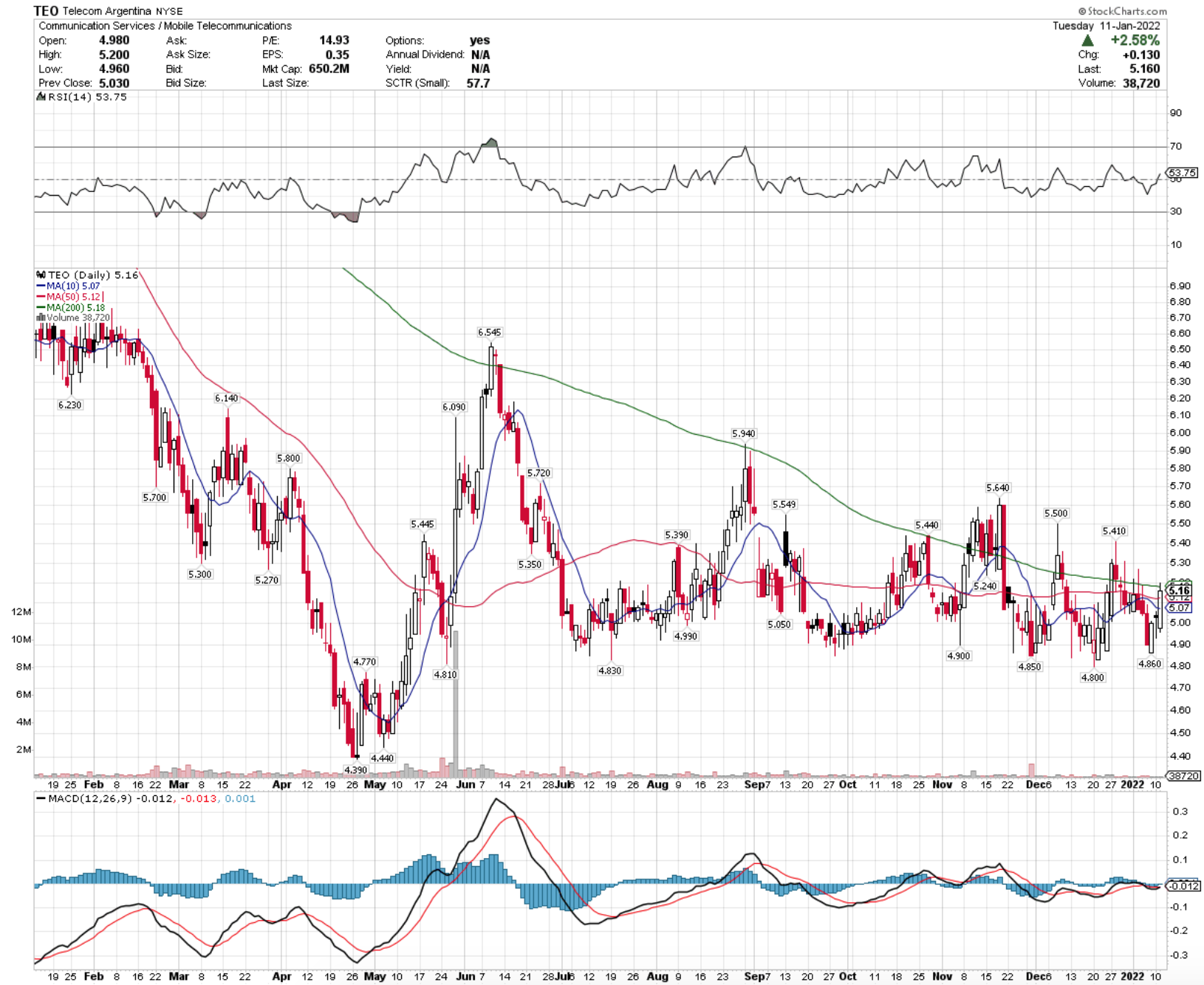Click the 5.07 MA axis tag
This screenshot has height=985, width=1204.
tap(1180, 608)
